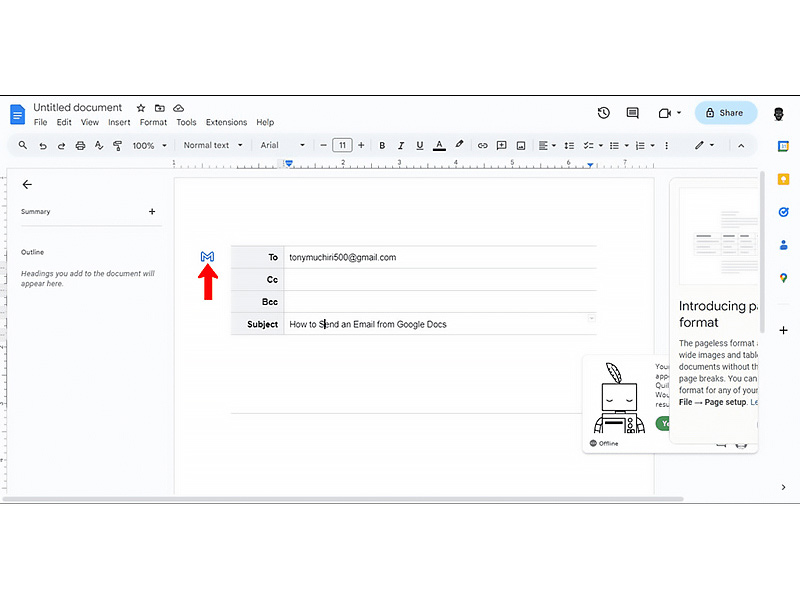This screenshot has height=600, width=800.
Task: Click the Share button
Action: [x=726, y=113]
